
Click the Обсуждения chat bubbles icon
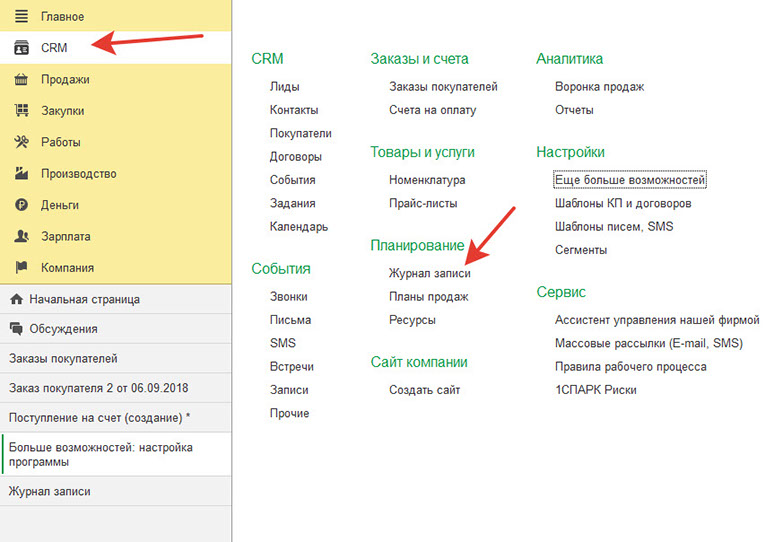pos(16,329)
